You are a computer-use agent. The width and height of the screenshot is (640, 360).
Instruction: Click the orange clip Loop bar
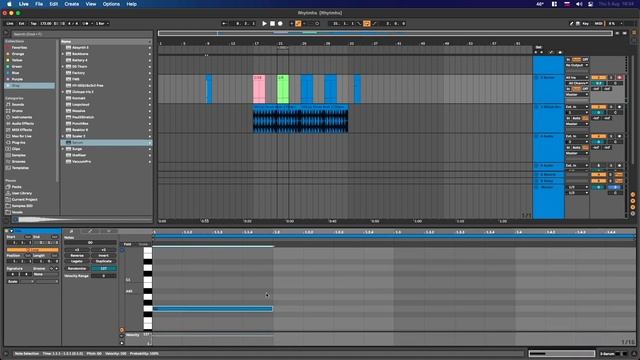point(32,250)
